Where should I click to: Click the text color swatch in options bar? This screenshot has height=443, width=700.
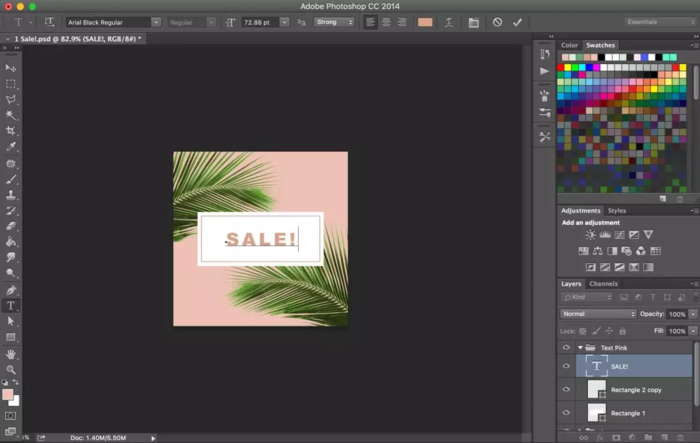(x=425, y=22)
